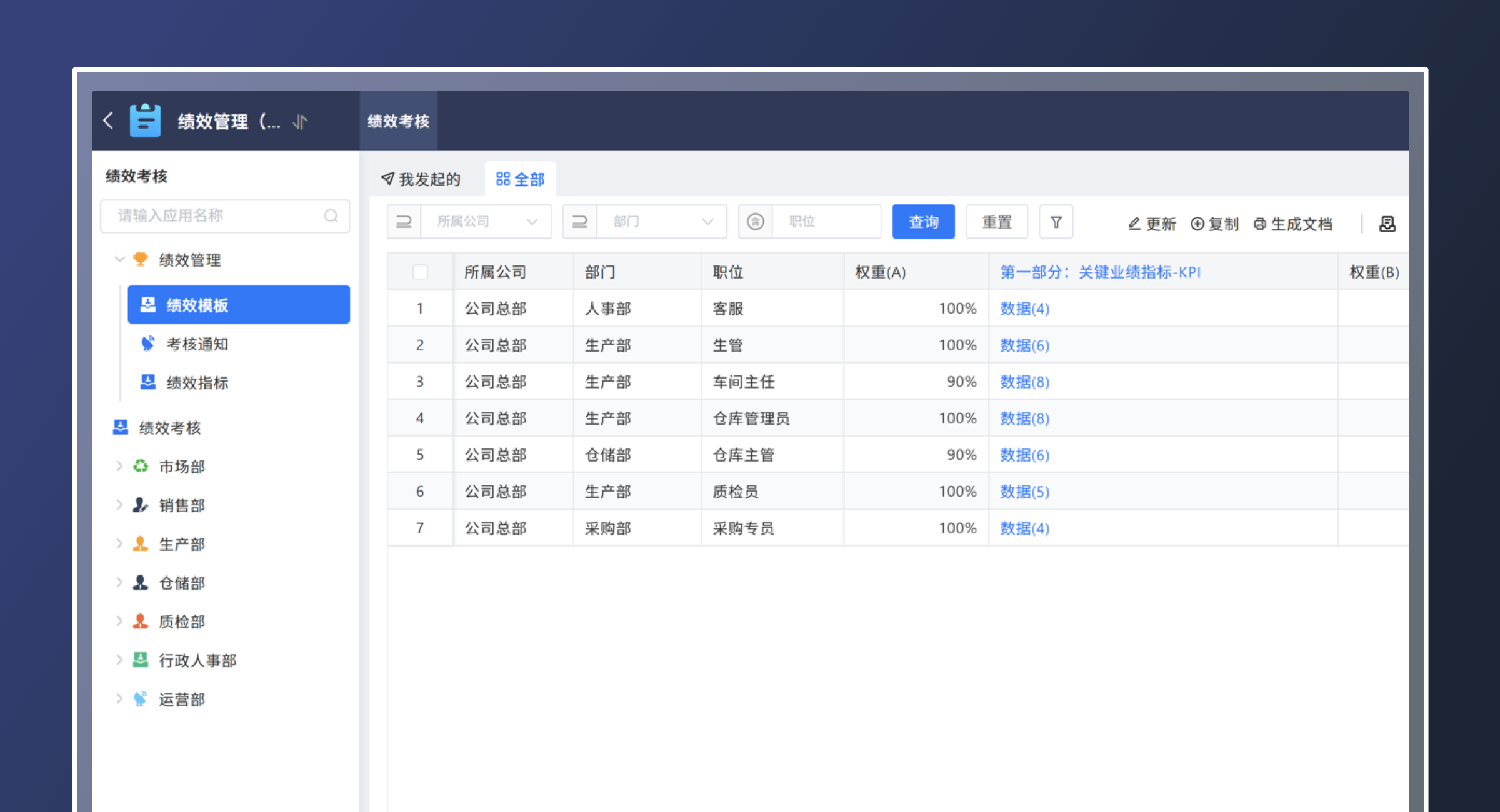
Task: Toggle the sort icon next to 绩效管理 title
Action: click(x=299, y=122)
